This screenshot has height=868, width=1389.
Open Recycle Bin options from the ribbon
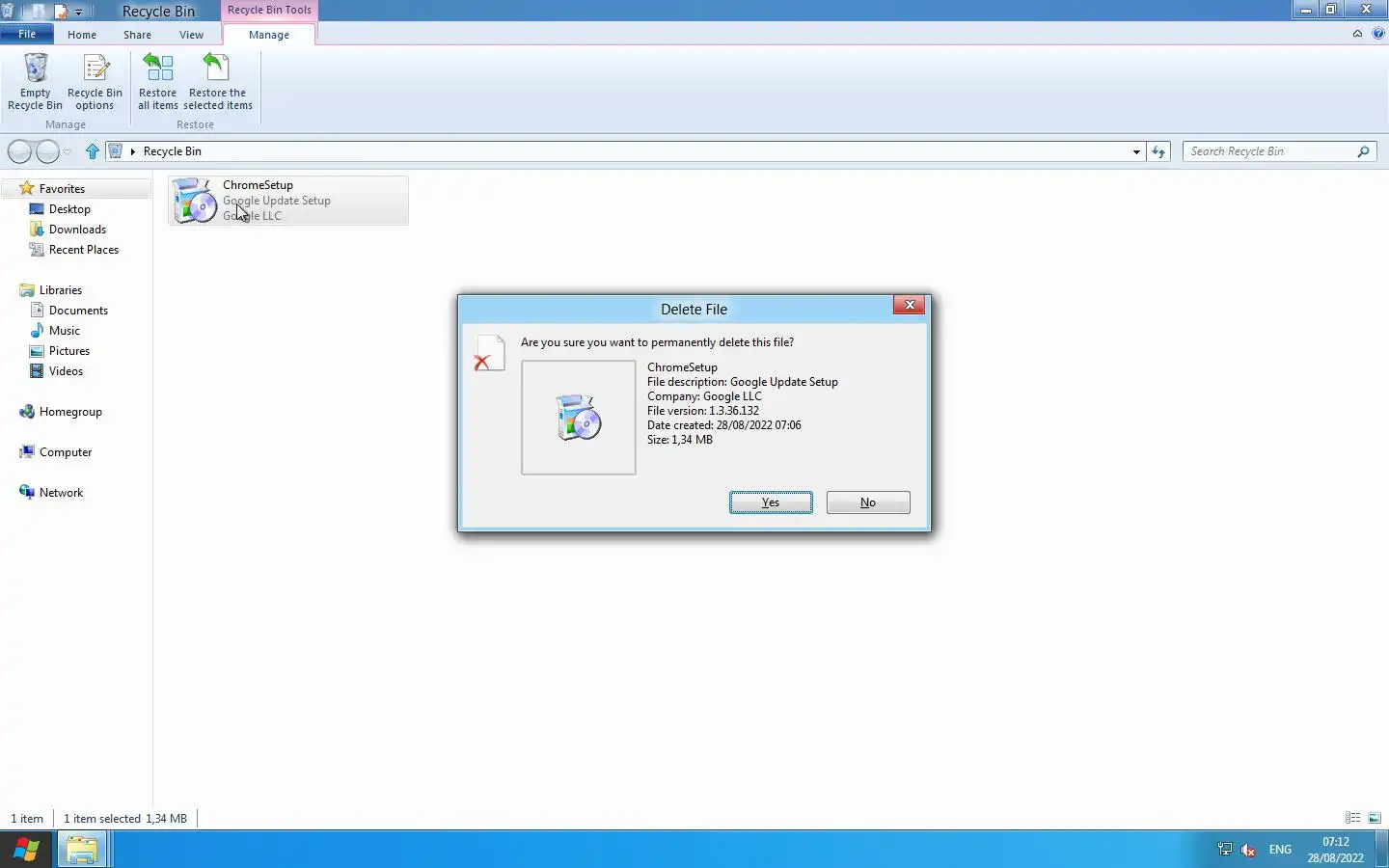tap(95, 81)
